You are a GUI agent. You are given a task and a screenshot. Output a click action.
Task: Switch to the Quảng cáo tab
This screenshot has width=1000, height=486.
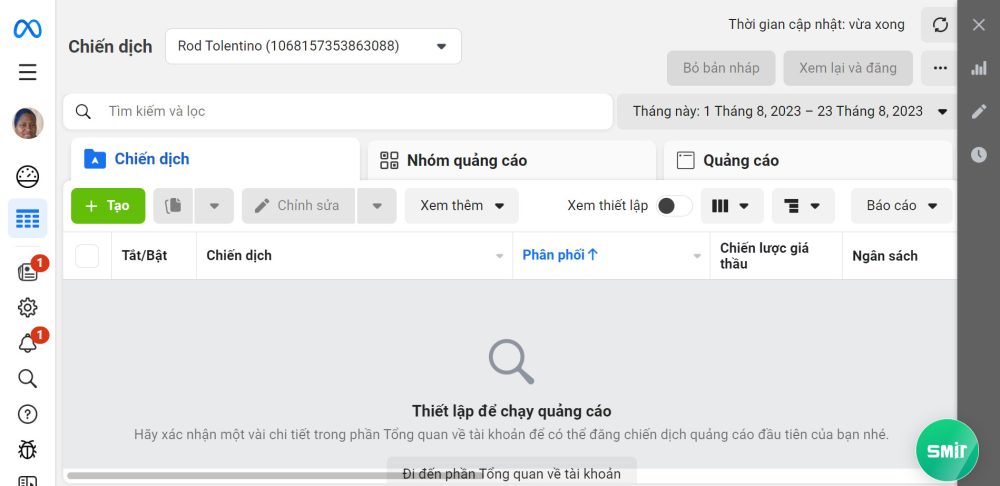[x=808, y=160]
